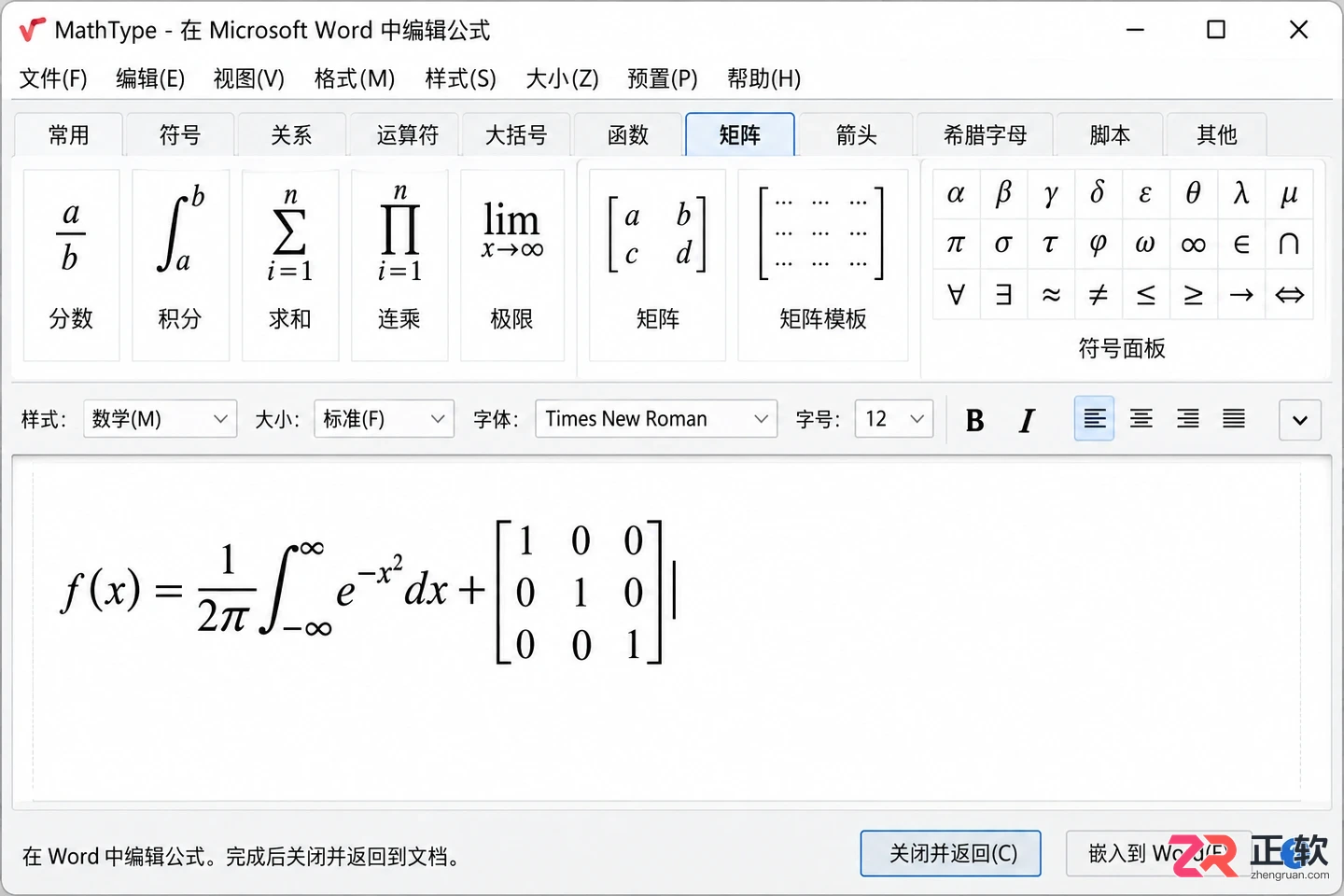
Task: Open the 样式 style dropdown
Action: (x=160, y=419)
